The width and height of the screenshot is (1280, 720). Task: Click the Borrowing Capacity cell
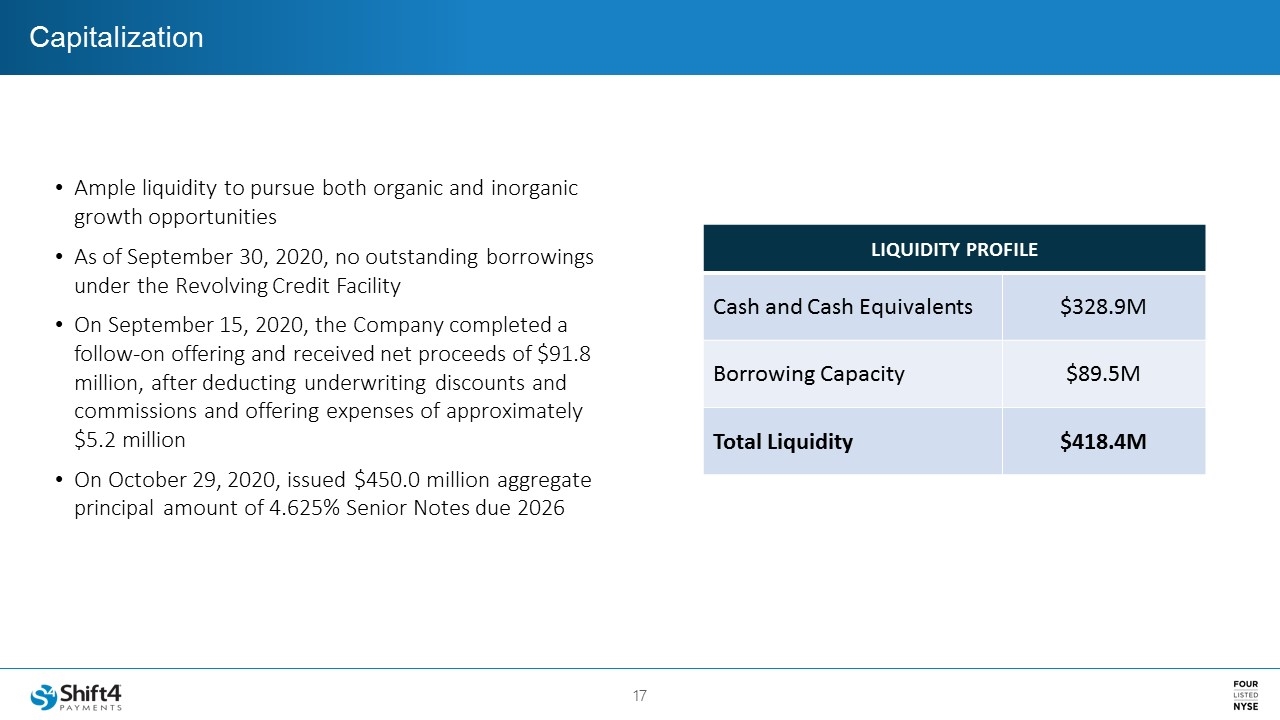click(x=852, y=373)
